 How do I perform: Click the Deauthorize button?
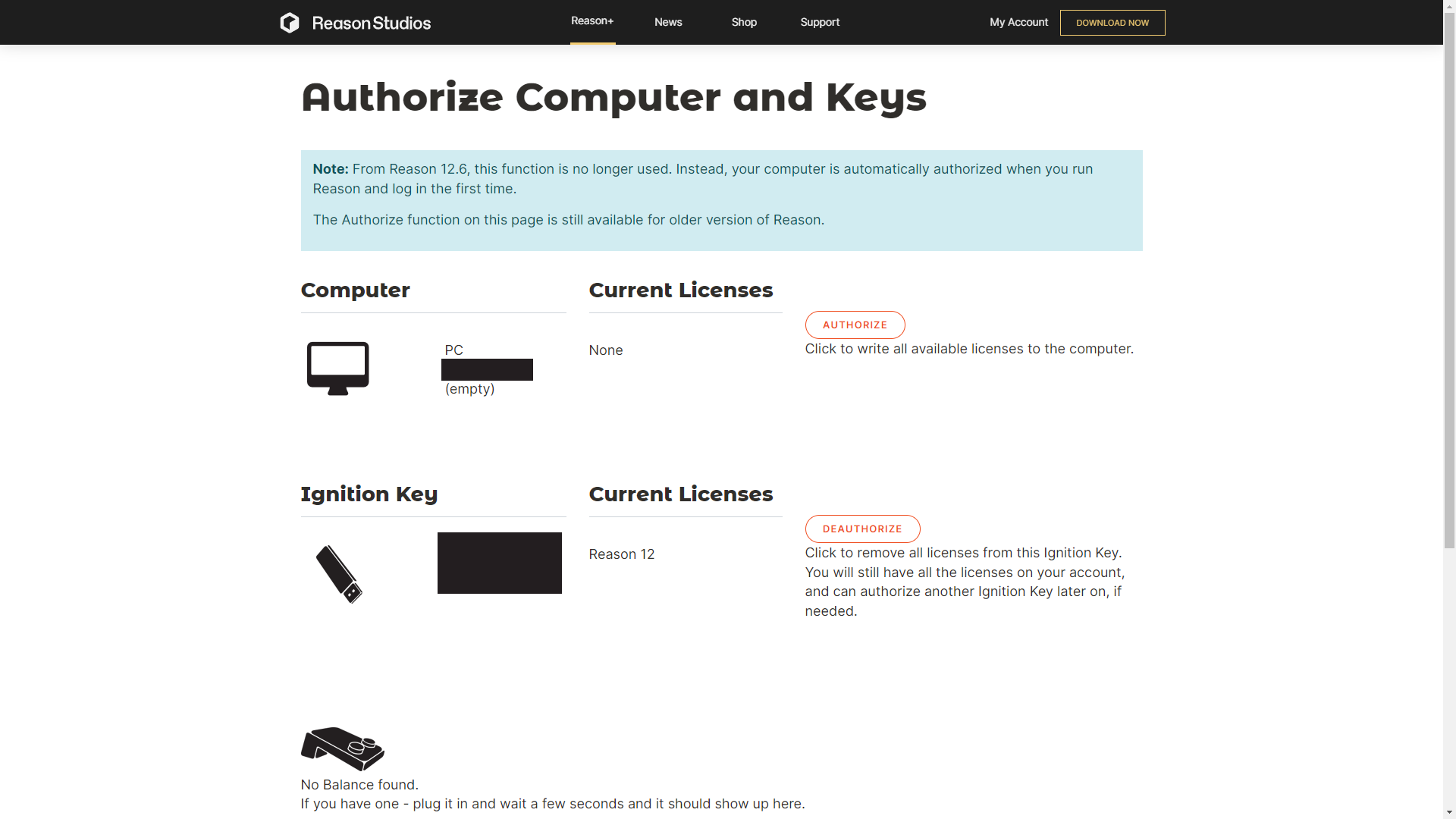pyautogui.click(x=862, y=529)
